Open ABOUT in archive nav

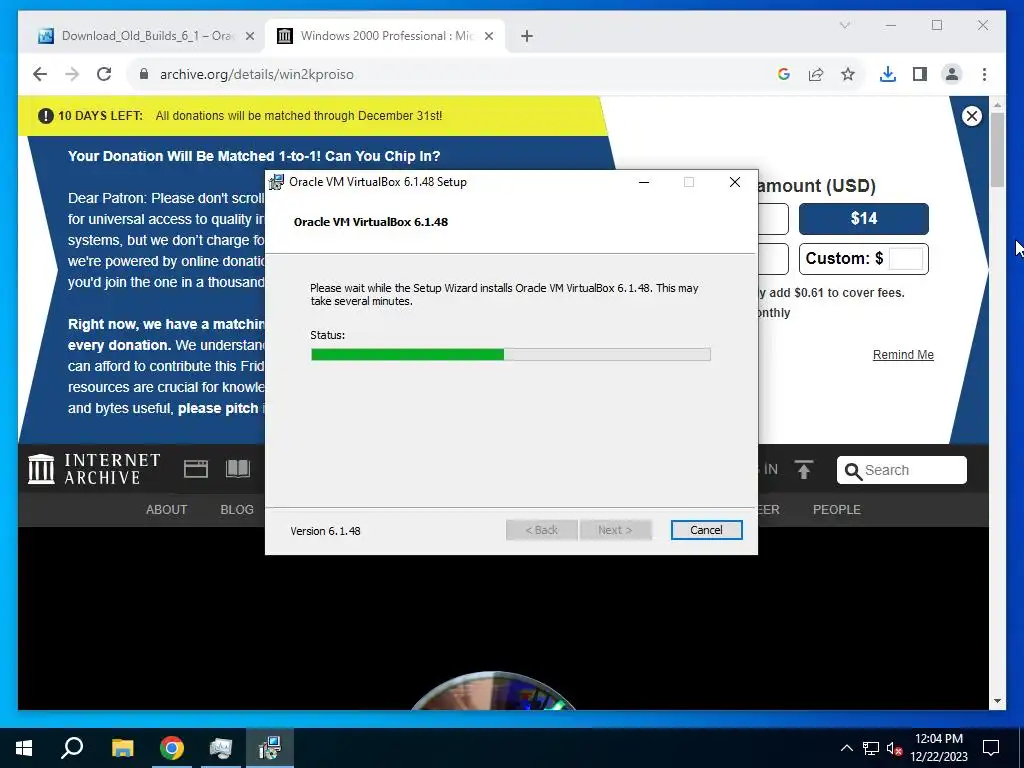coord(167,509)
